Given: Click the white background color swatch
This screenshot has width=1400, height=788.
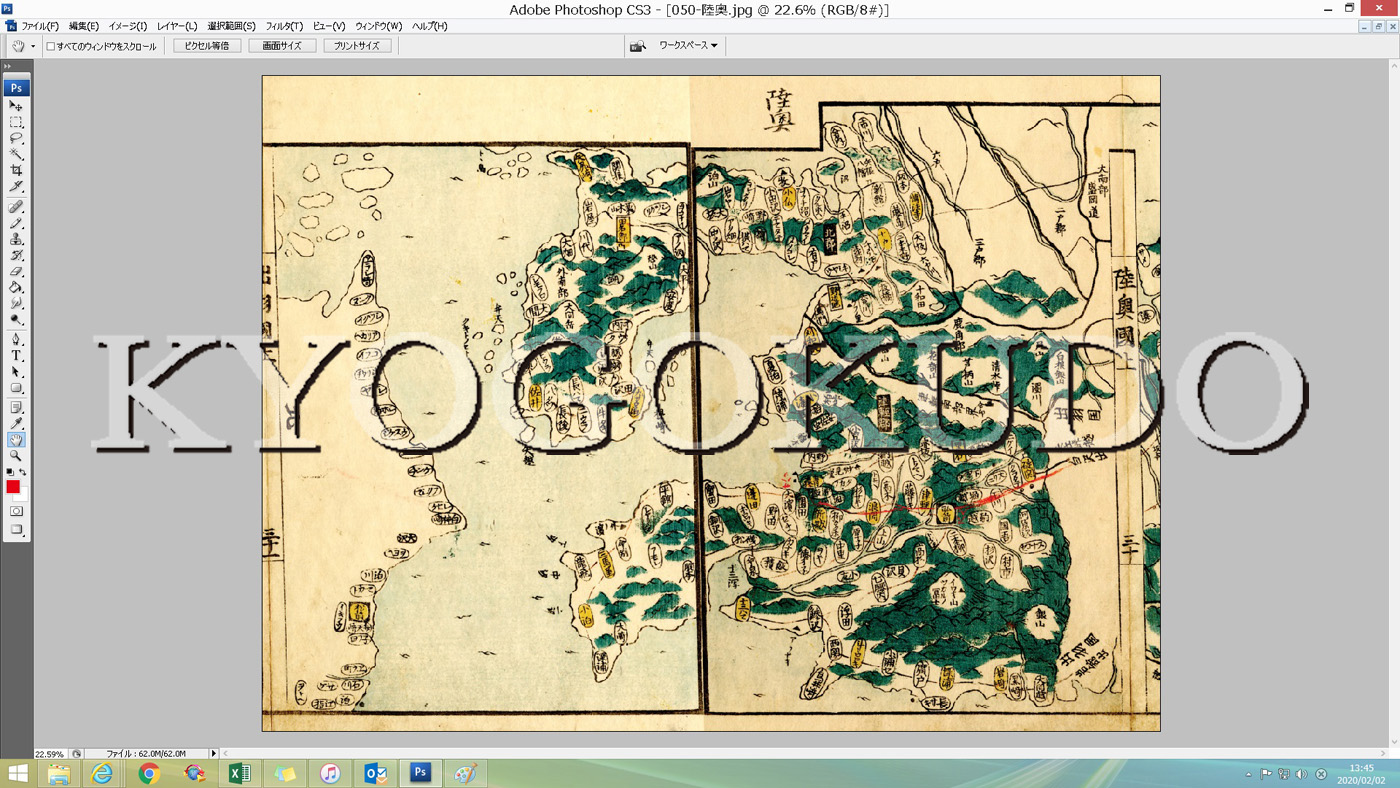Looking at the screenshot, I should coord(22,495).
